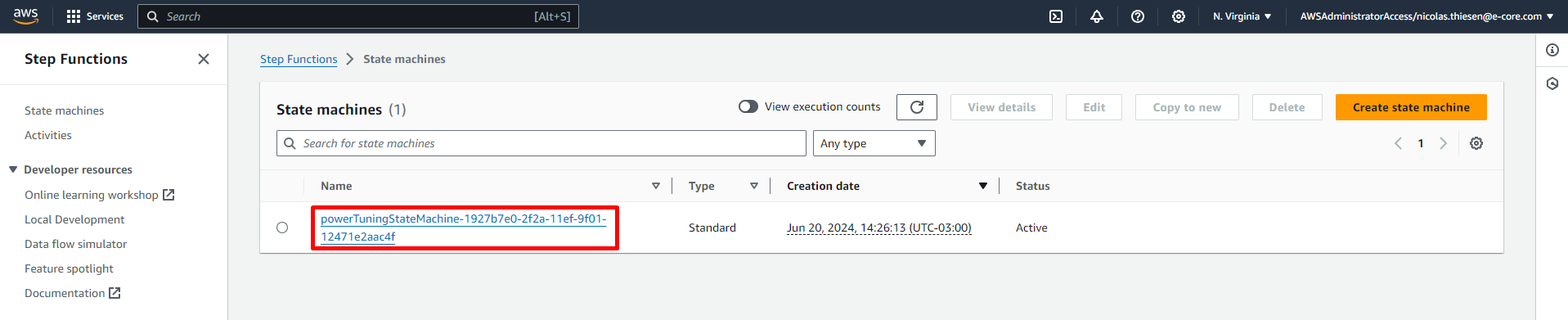Refresh the state machines list
Viewport: 1568px width, 320px height.
917,107
